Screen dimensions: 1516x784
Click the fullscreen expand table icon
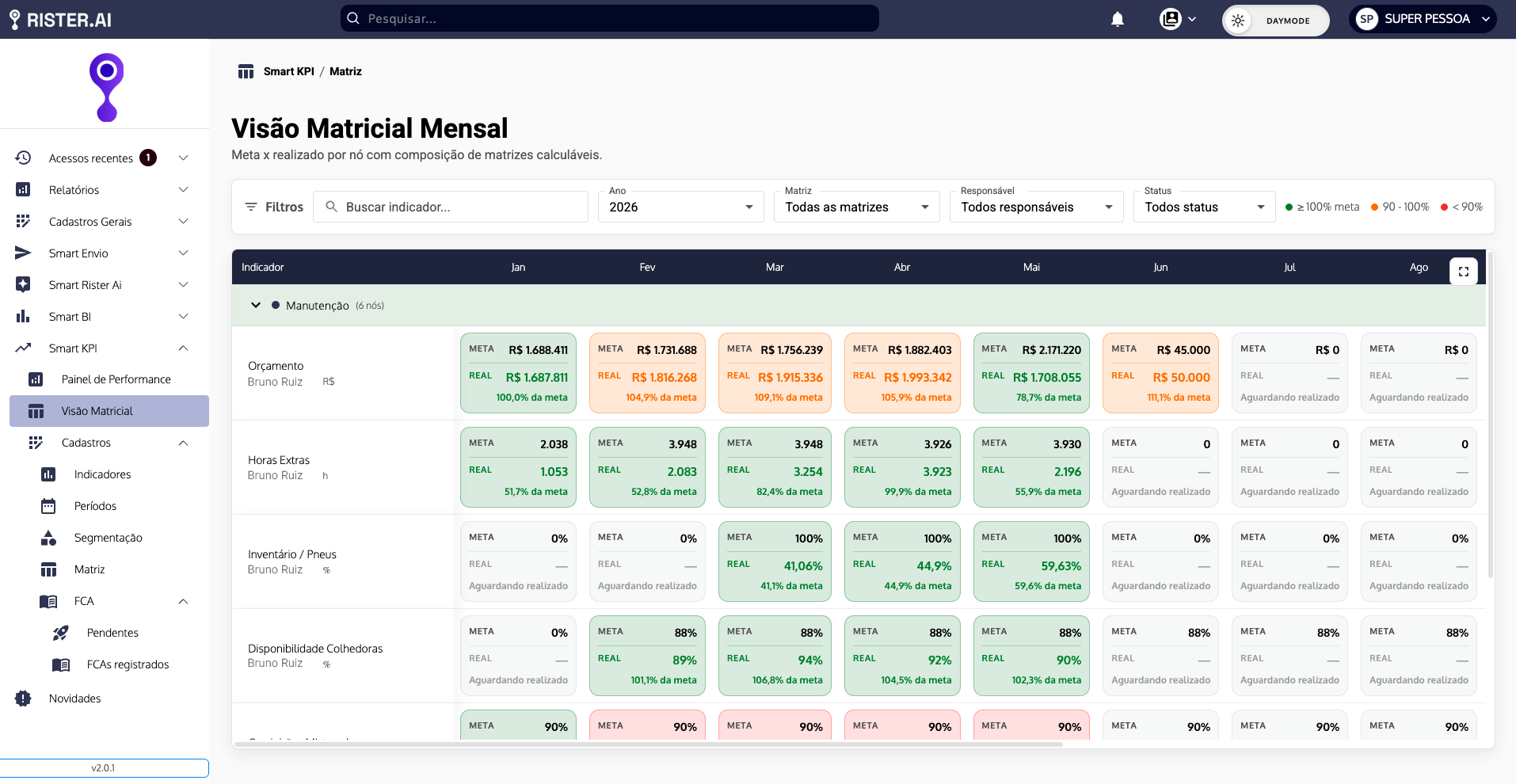[x=1464, y=271]
